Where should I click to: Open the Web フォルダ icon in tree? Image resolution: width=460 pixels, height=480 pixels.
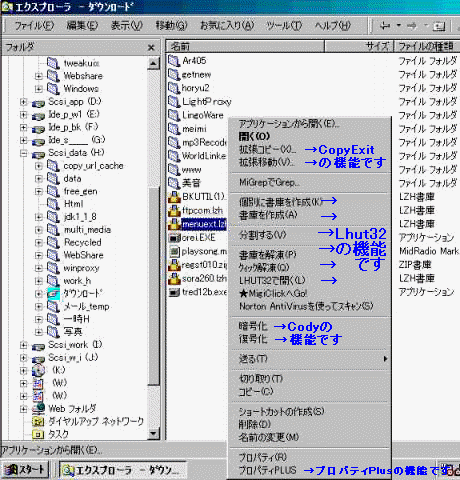pos(38,409)
